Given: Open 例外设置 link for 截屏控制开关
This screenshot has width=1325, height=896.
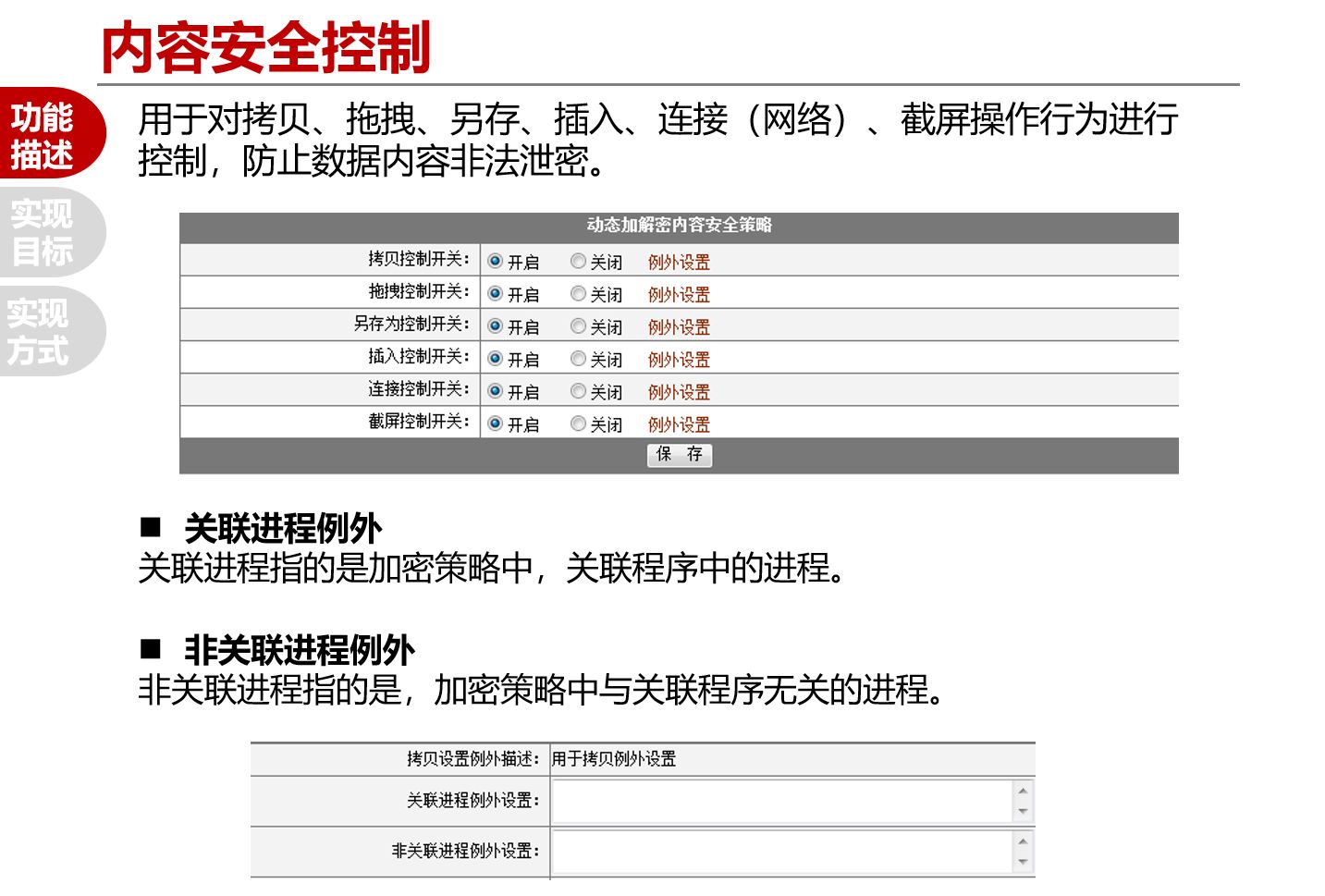Looking at the screenshot, I should [679, 424].
